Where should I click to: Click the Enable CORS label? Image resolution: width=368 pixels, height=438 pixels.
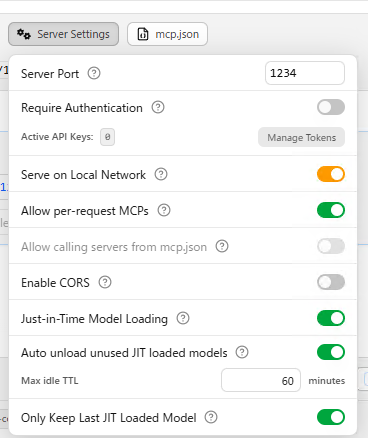point(55,283)
